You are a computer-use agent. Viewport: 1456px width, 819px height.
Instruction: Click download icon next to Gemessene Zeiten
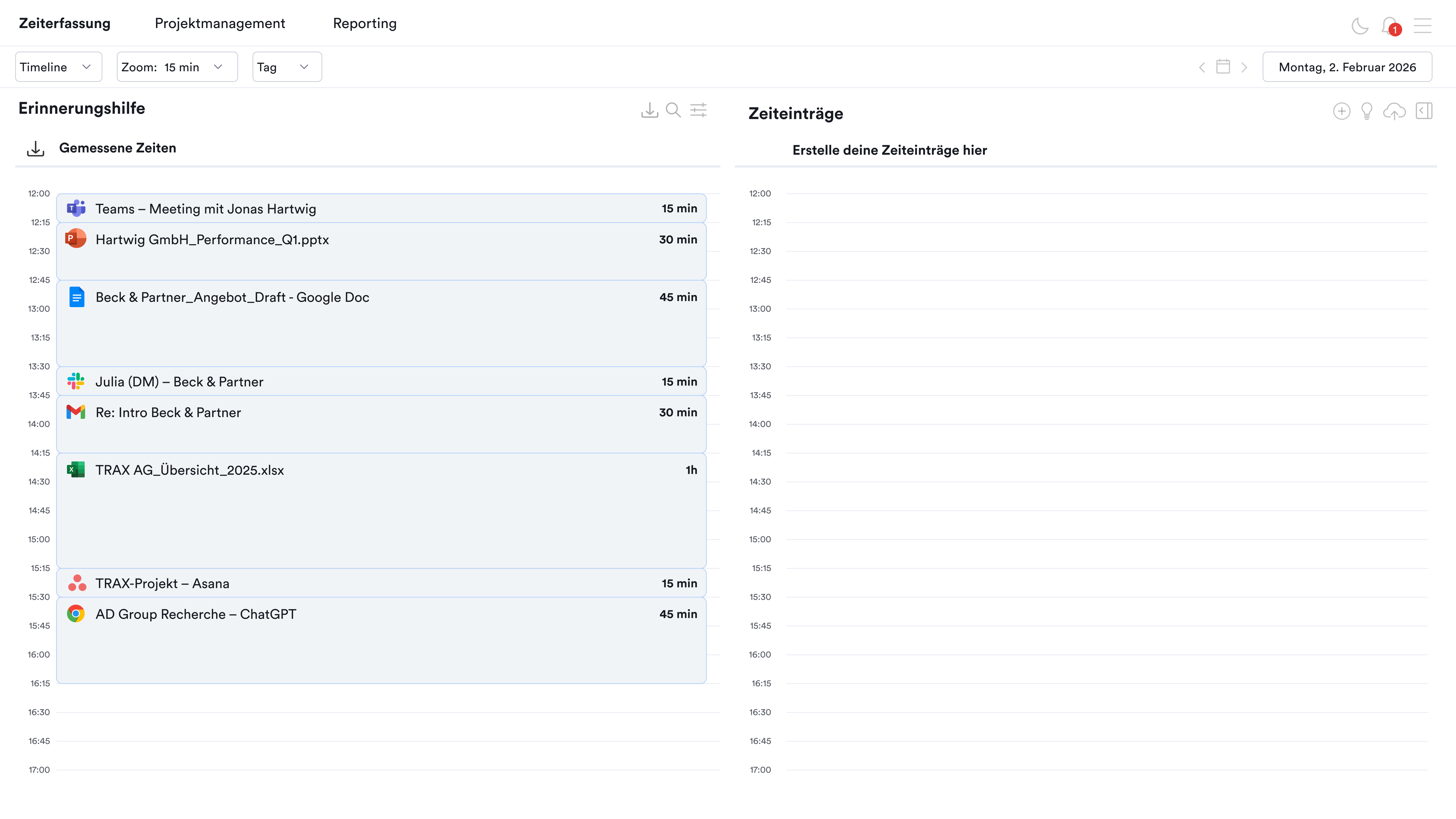coord(35,149)
